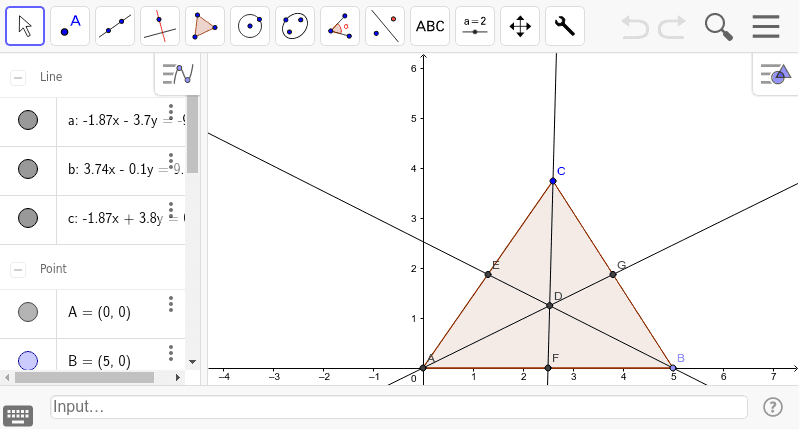The width and height of the screenshot is (800, 430).
Task: Select point A at the origin
Action: (x=423, y=368)
